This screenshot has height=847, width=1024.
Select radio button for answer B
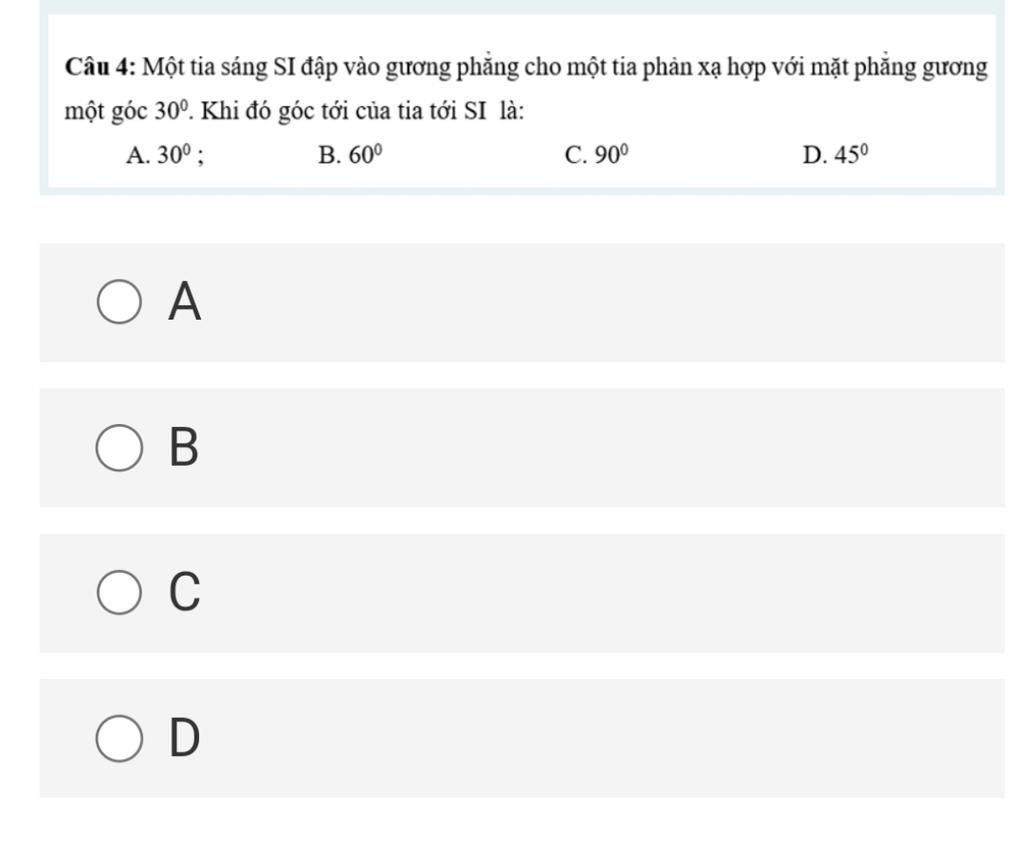119,447
